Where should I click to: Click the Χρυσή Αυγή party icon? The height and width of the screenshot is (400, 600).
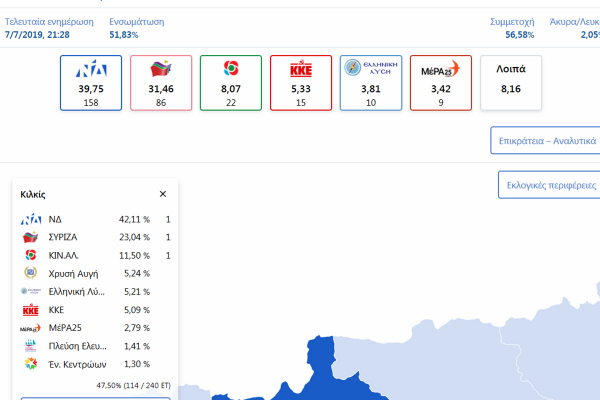click(x=31, y=273)
